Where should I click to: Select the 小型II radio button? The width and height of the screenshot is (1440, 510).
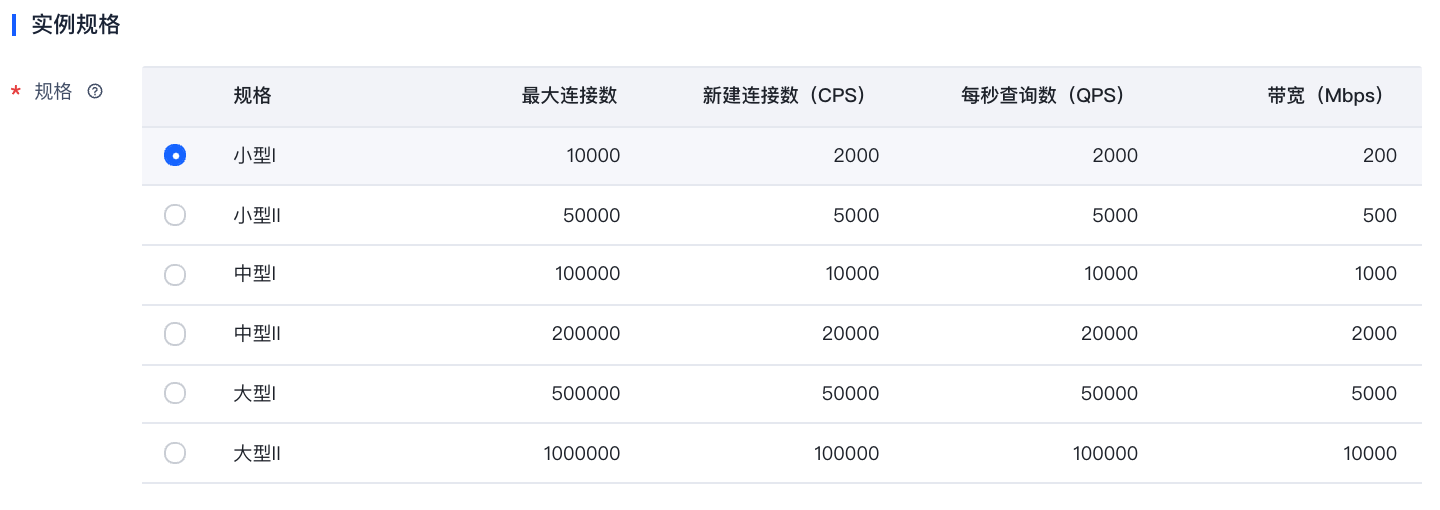(x=175, y=215)
